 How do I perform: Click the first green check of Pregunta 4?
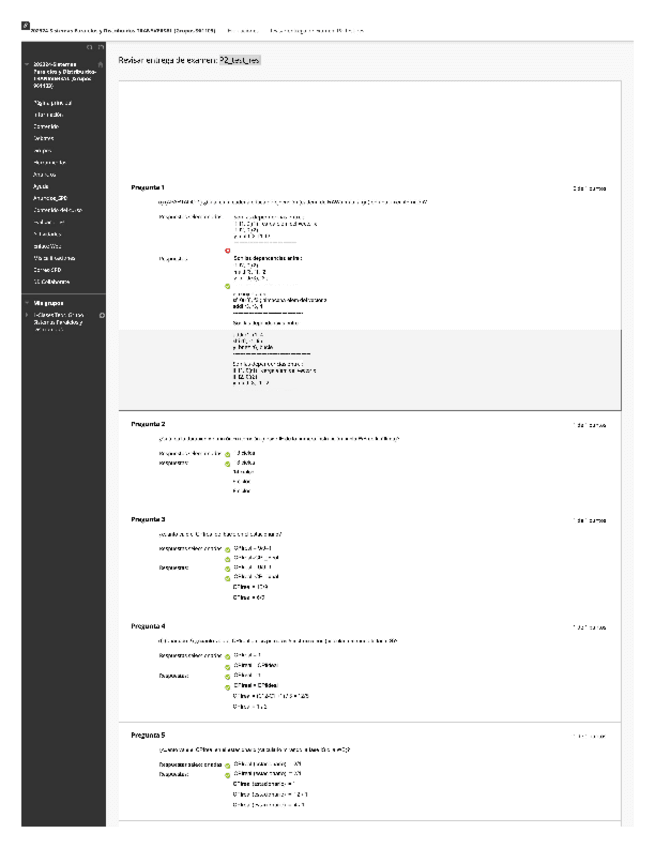[x=228, y=657]
